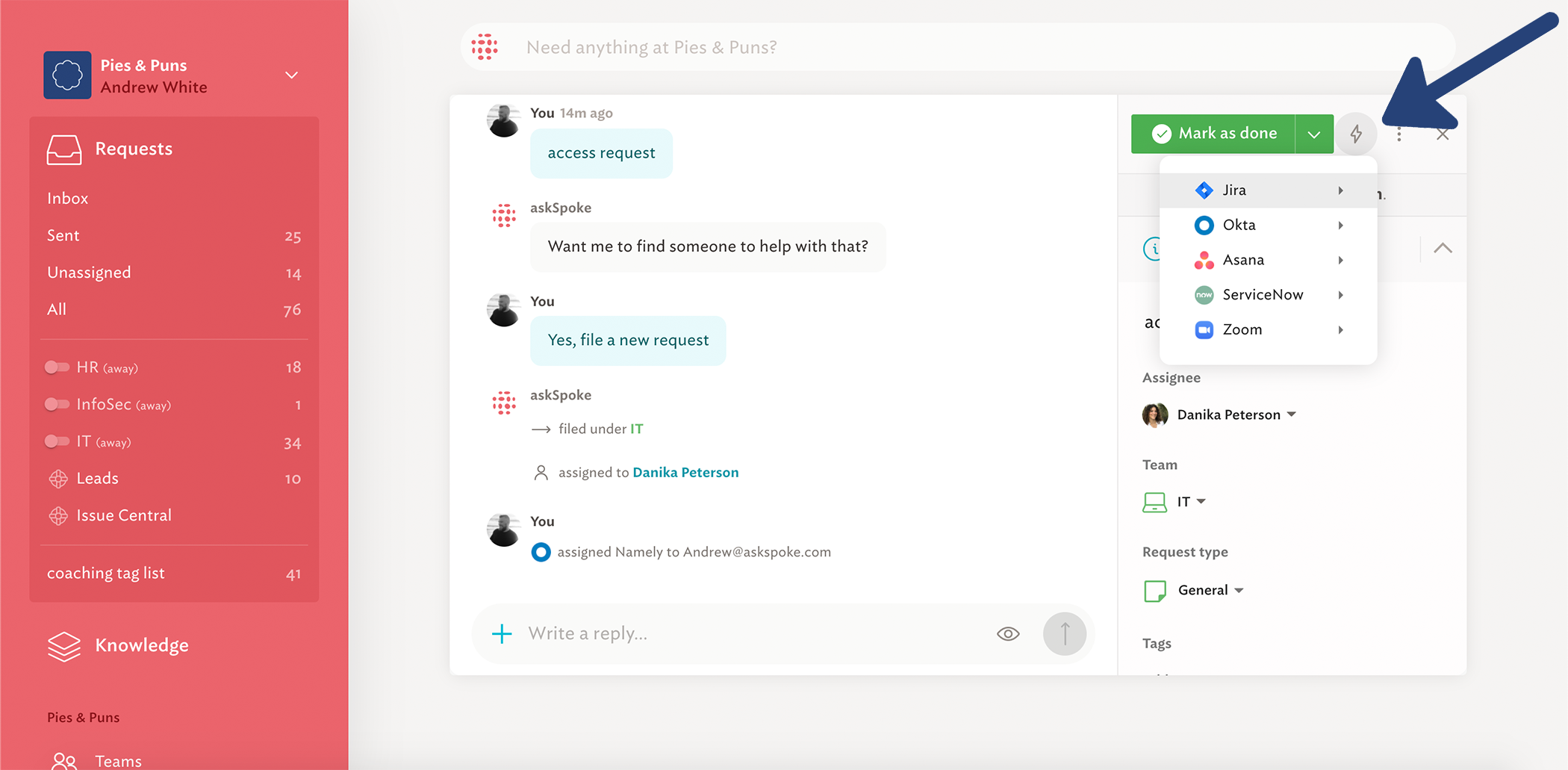Click the lightning bolt integrations icon
The image size is (1568, 770).
(x=1356, y=134)
